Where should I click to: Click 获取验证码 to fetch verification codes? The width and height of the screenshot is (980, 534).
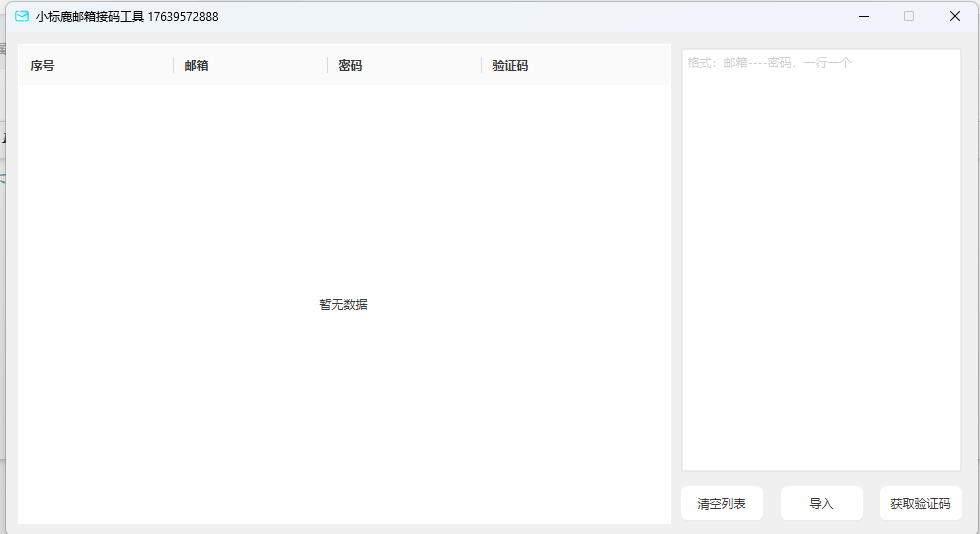tap(920, 504)
